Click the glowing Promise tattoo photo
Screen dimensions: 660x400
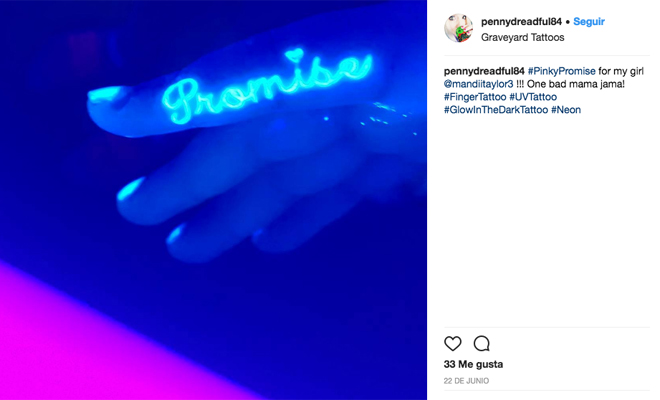pyautogui.click(x=213, y=200)
